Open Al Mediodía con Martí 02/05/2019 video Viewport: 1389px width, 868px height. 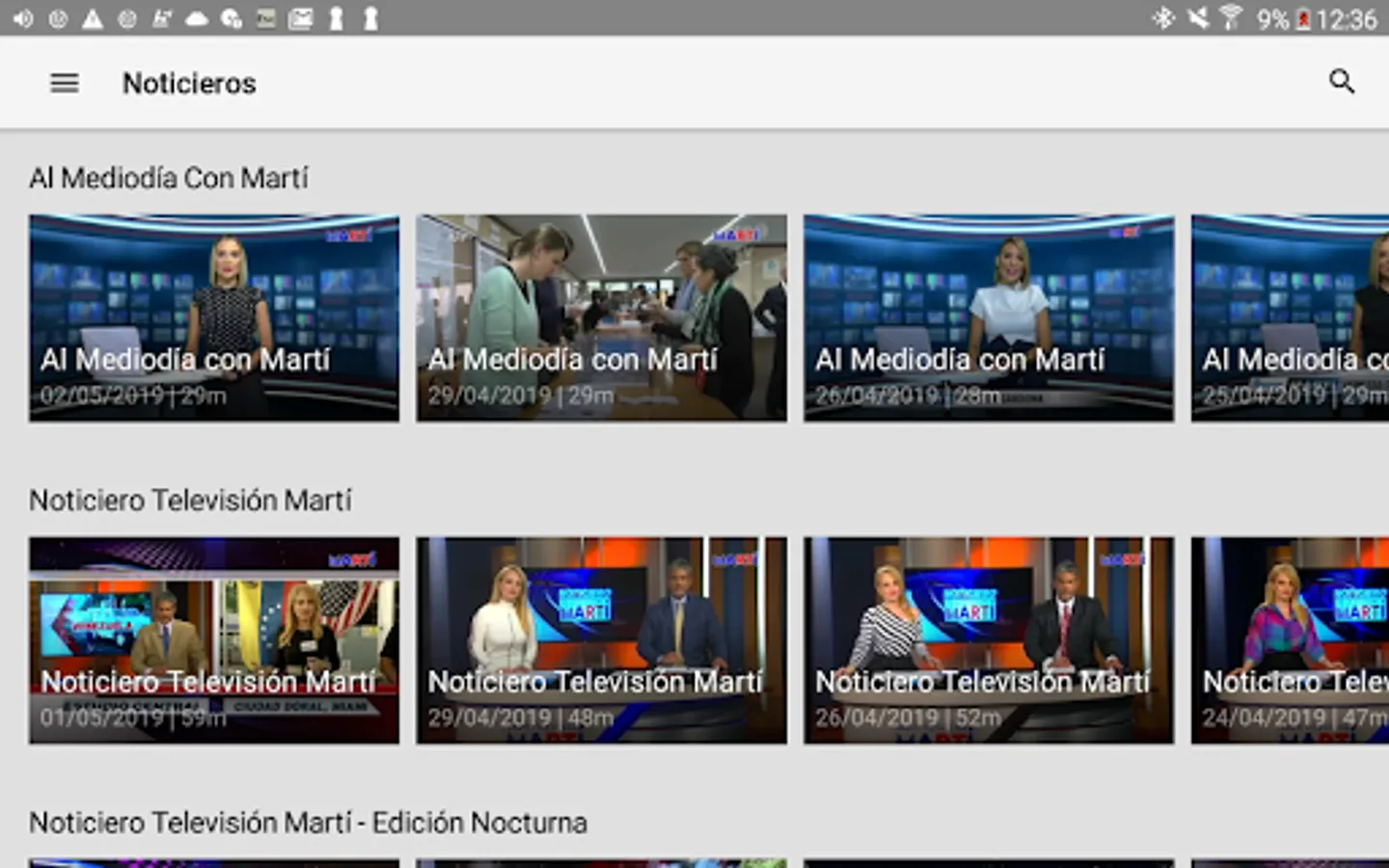pos(214,318)
